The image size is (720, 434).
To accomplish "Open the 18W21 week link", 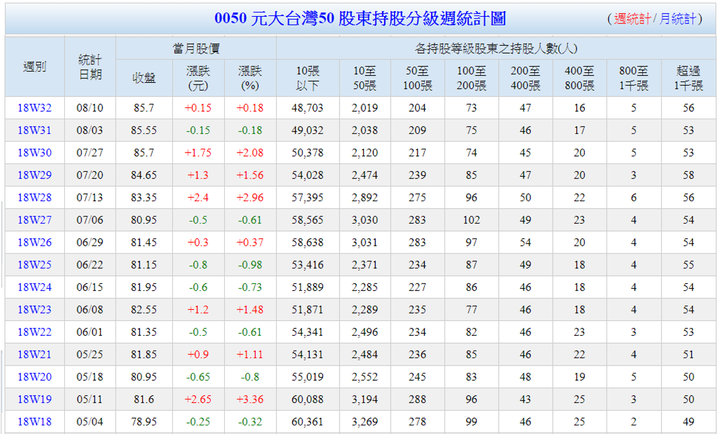I will point(34,354).
